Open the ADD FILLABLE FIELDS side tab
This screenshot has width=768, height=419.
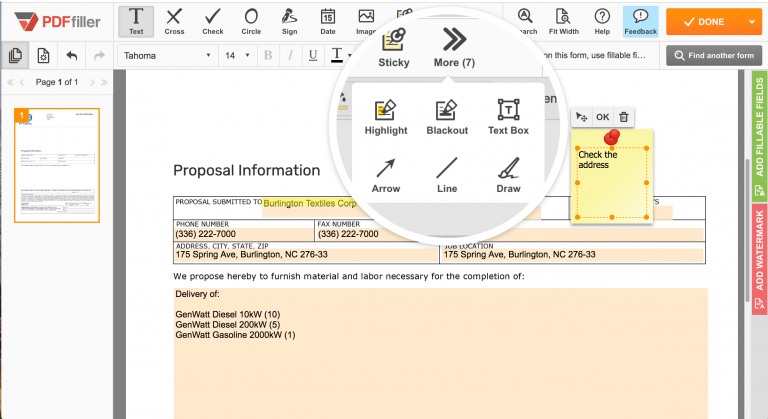[759, 136]
